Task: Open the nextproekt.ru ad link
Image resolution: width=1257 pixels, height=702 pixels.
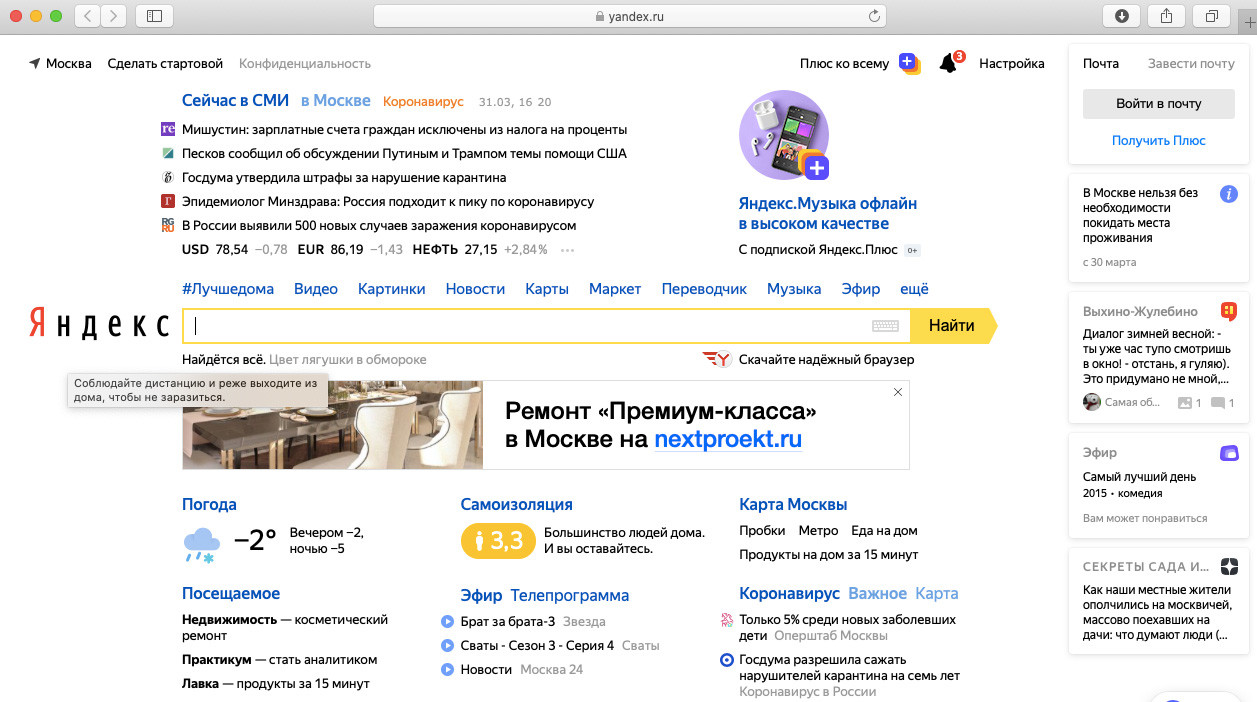Action: click(728, 439)
